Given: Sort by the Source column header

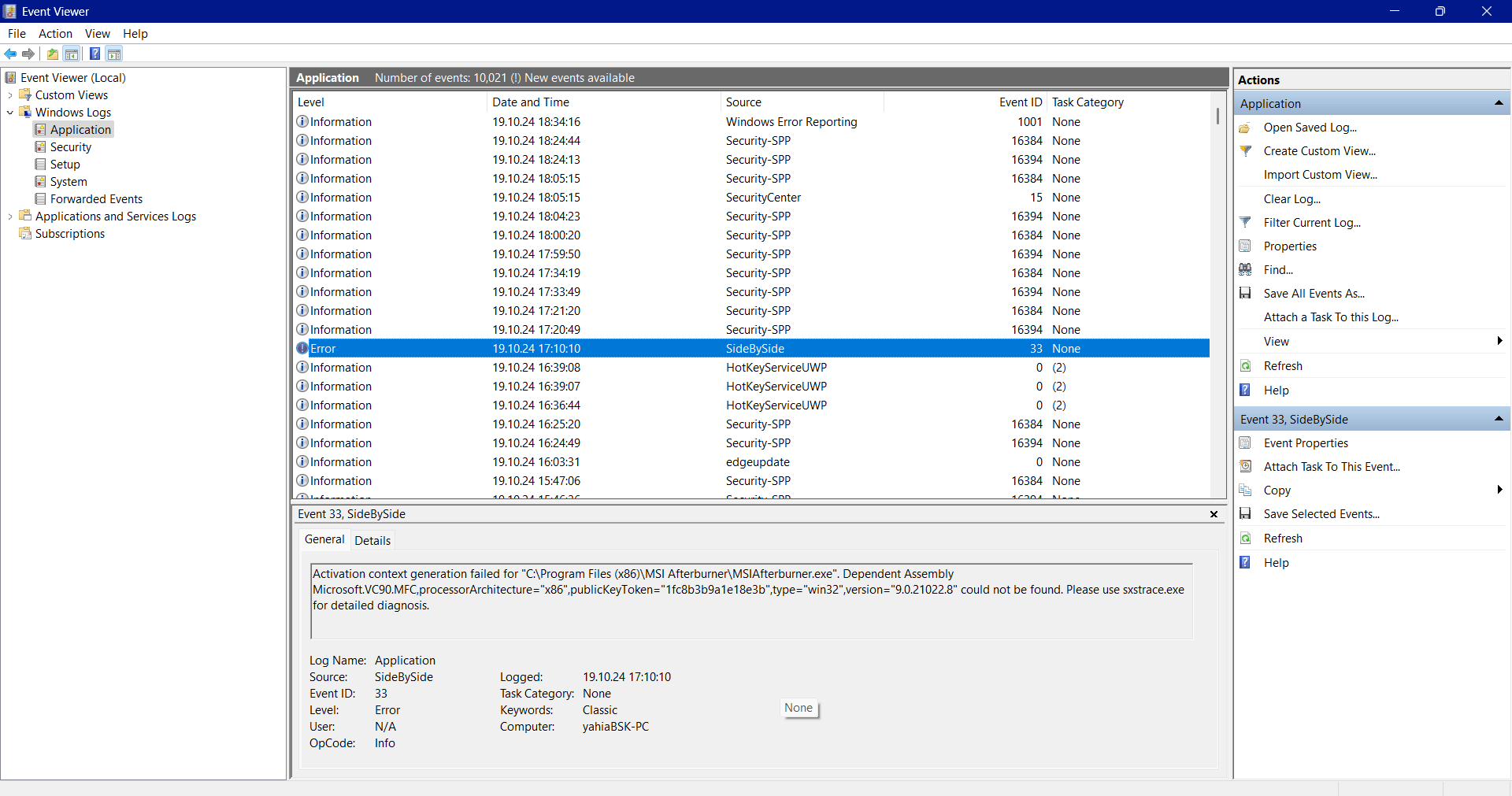Looking at the screenshot, I should pyautogui.click(x=802, y=102).
